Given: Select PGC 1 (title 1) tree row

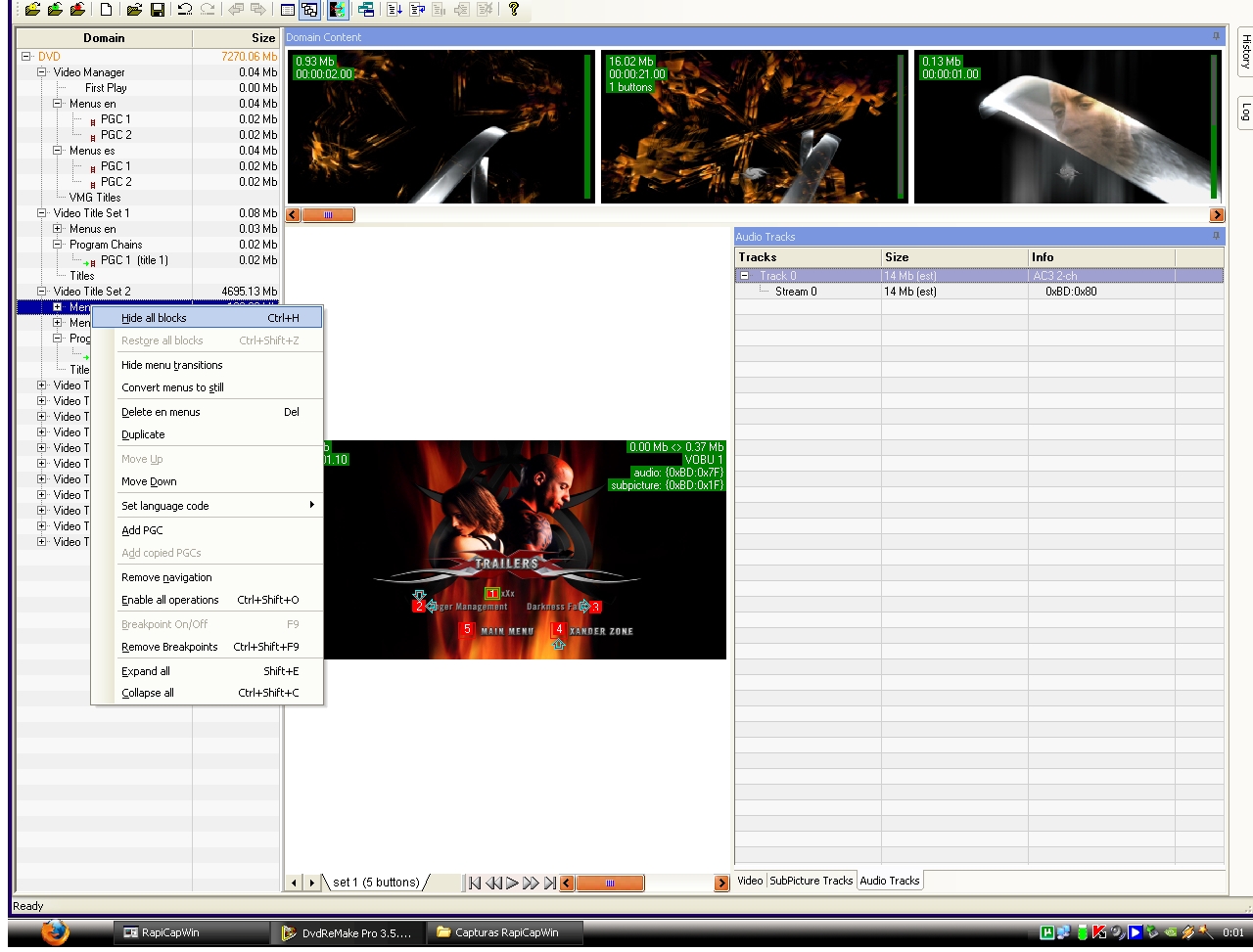Looking at the screenshot, I should pyautogui.click(x=134, y=260).
